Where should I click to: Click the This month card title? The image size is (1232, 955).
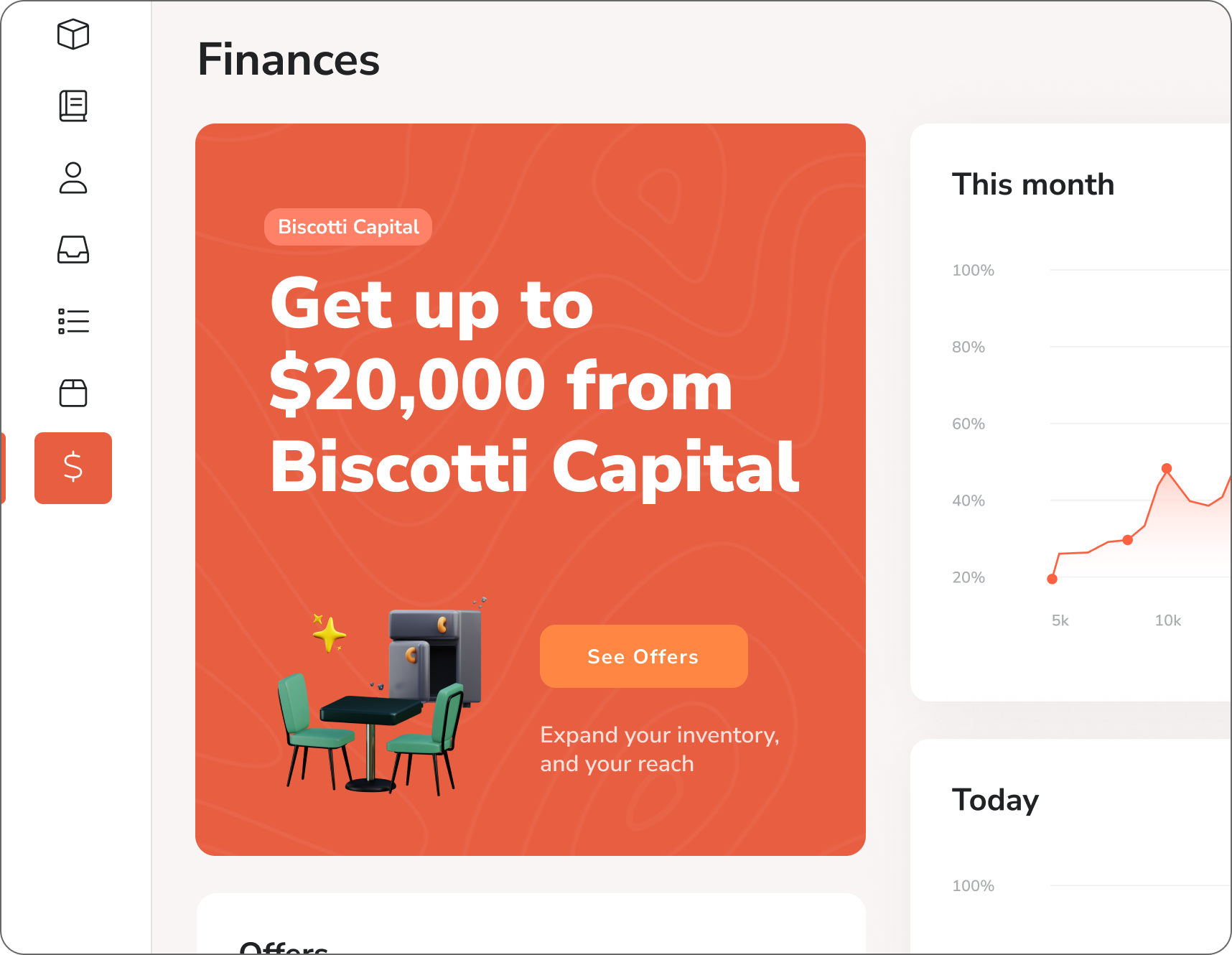point(1032,185)
